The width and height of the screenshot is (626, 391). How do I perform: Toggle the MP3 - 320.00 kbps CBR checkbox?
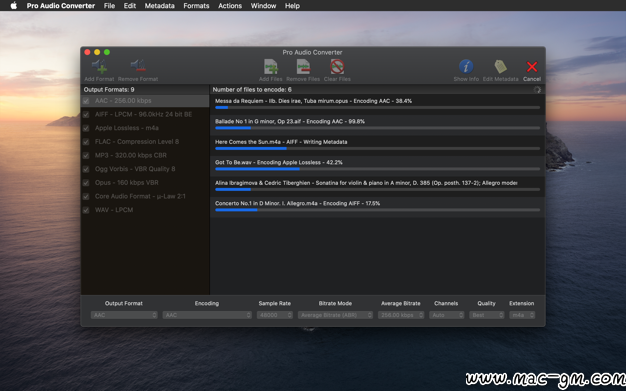point(86,155)
